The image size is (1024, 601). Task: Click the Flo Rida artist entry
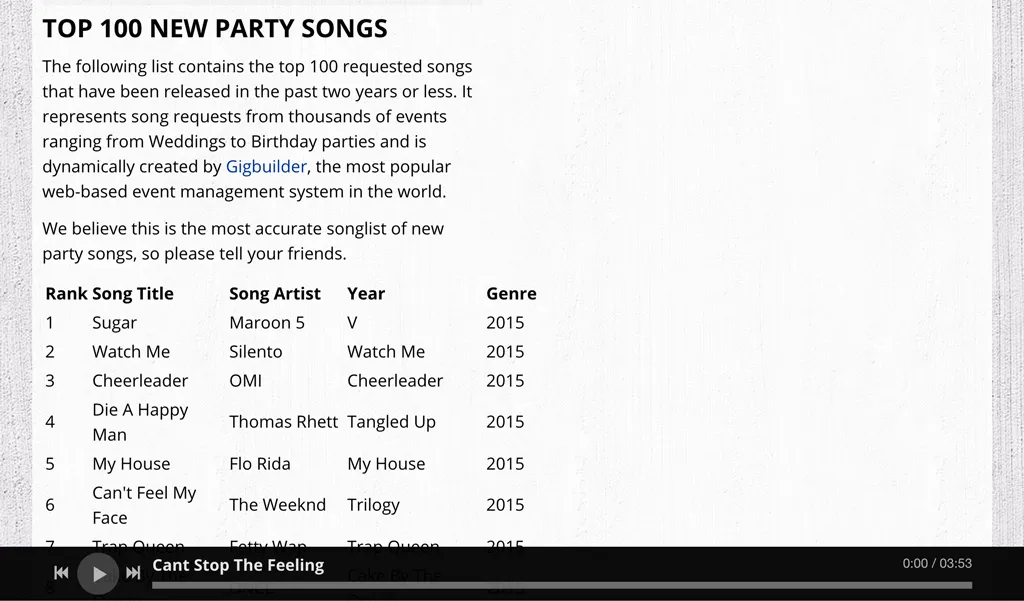(x=259, y=464)
